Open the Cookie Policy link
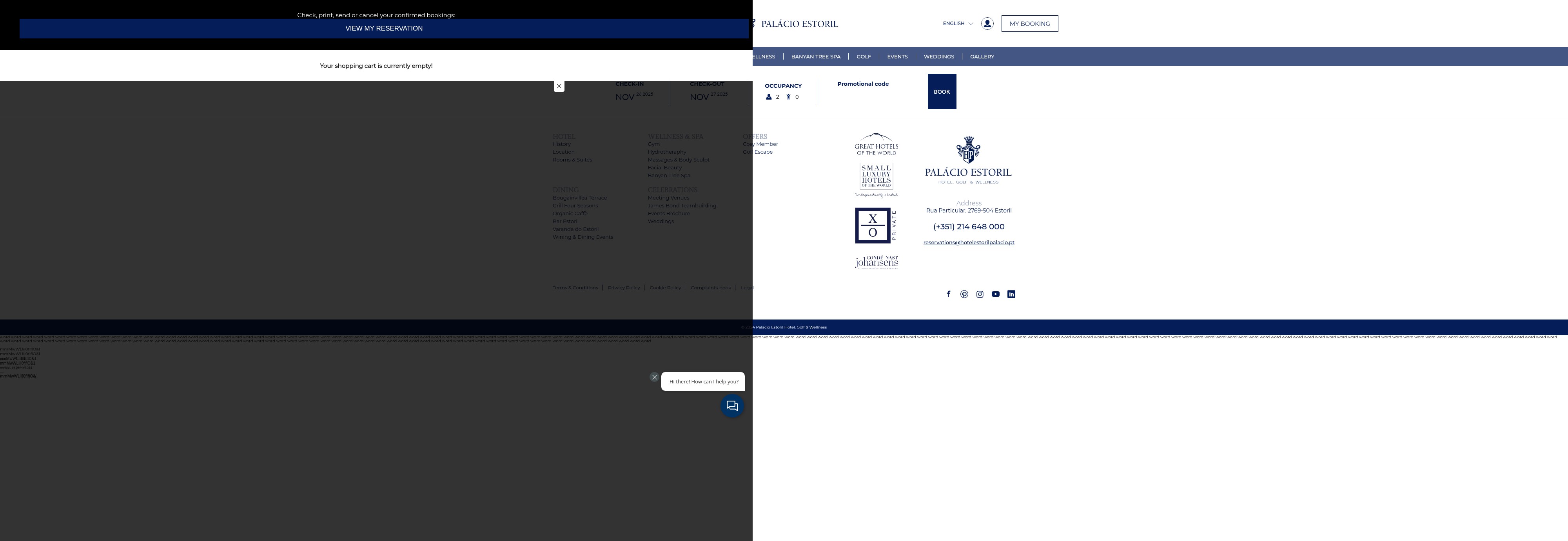Viewport: 1568px width, 541px height. coord(665,288)
